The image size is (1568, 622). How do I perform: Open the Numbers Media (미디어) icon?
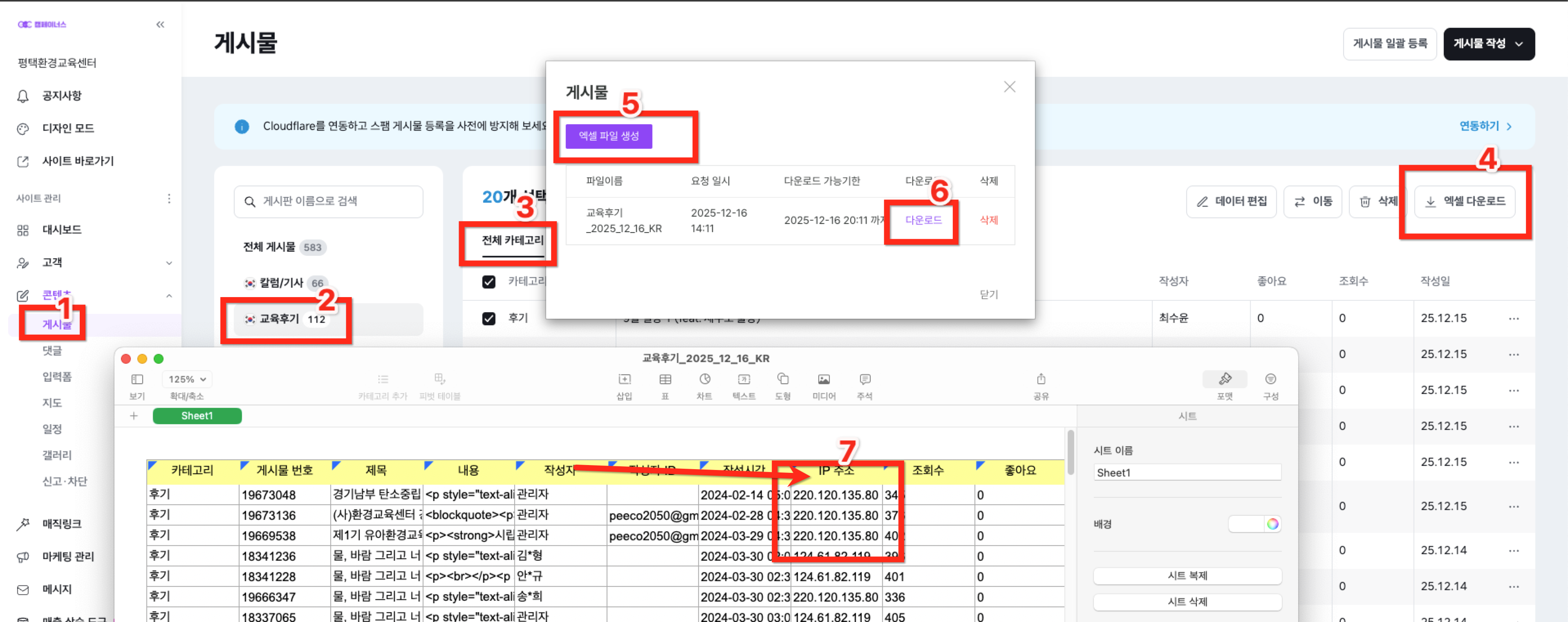[x=823, y=379]
